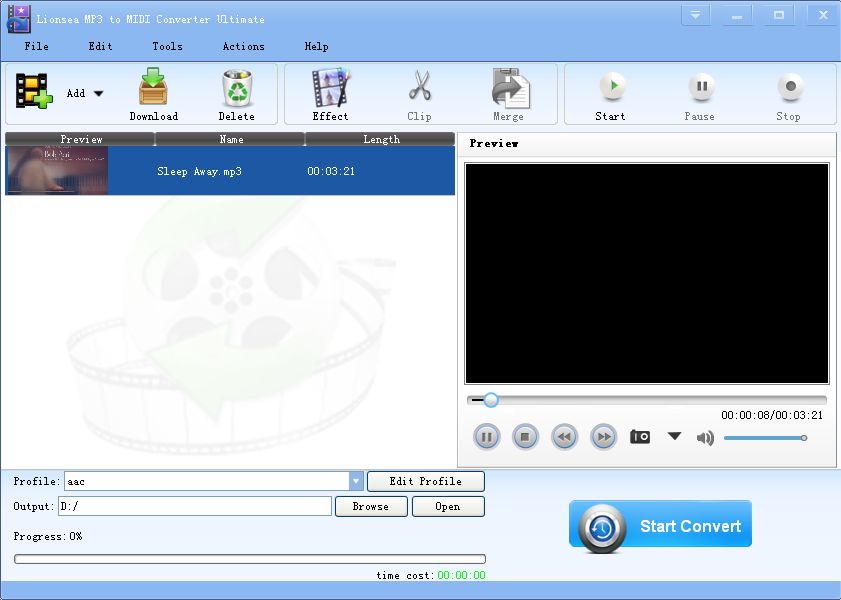Click the Start Convert button

[660, 525]
